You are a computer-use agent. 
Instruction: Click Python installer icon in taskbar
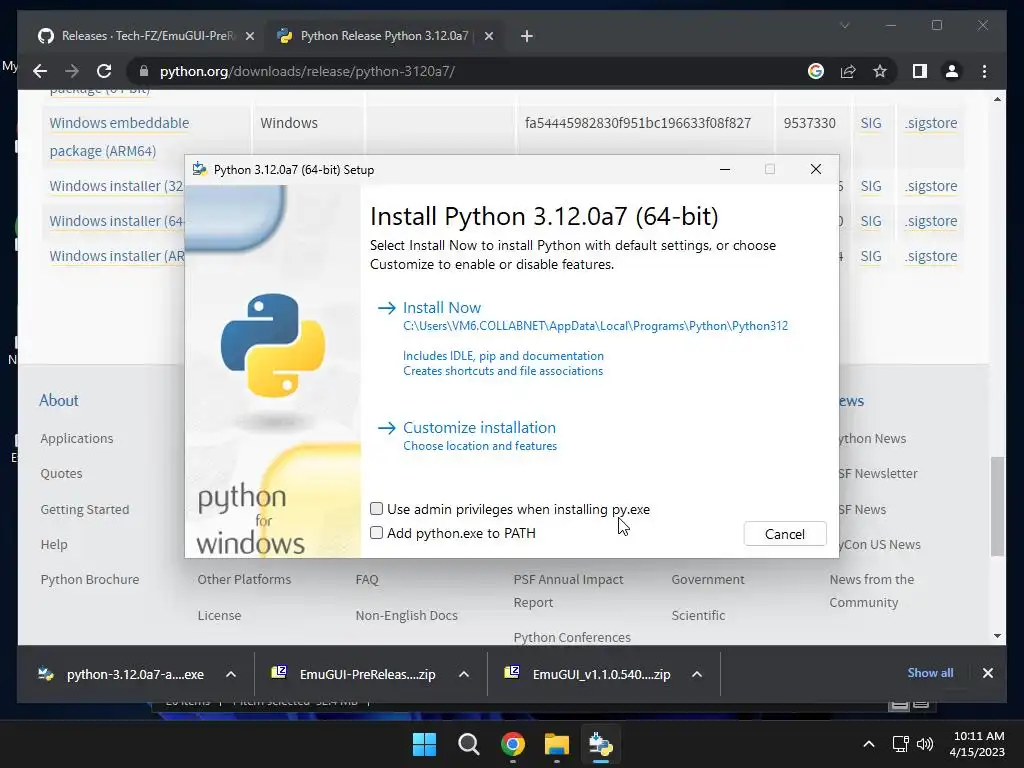600,744
